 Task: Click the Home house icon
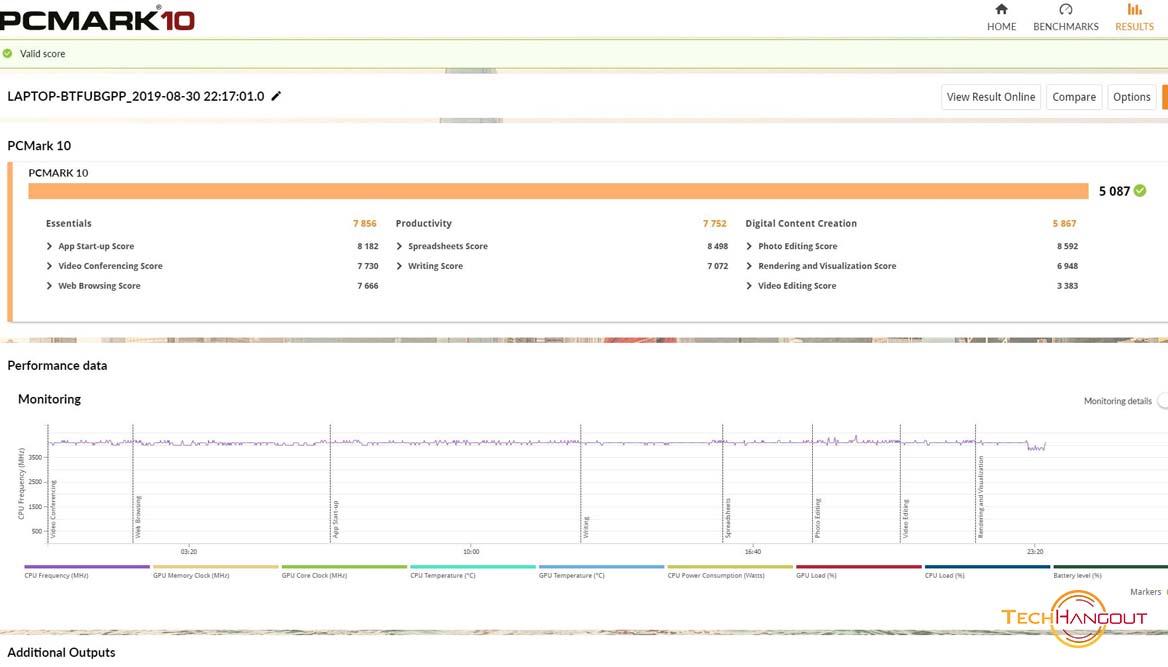pyautogui.click(x=1001, y=9)
